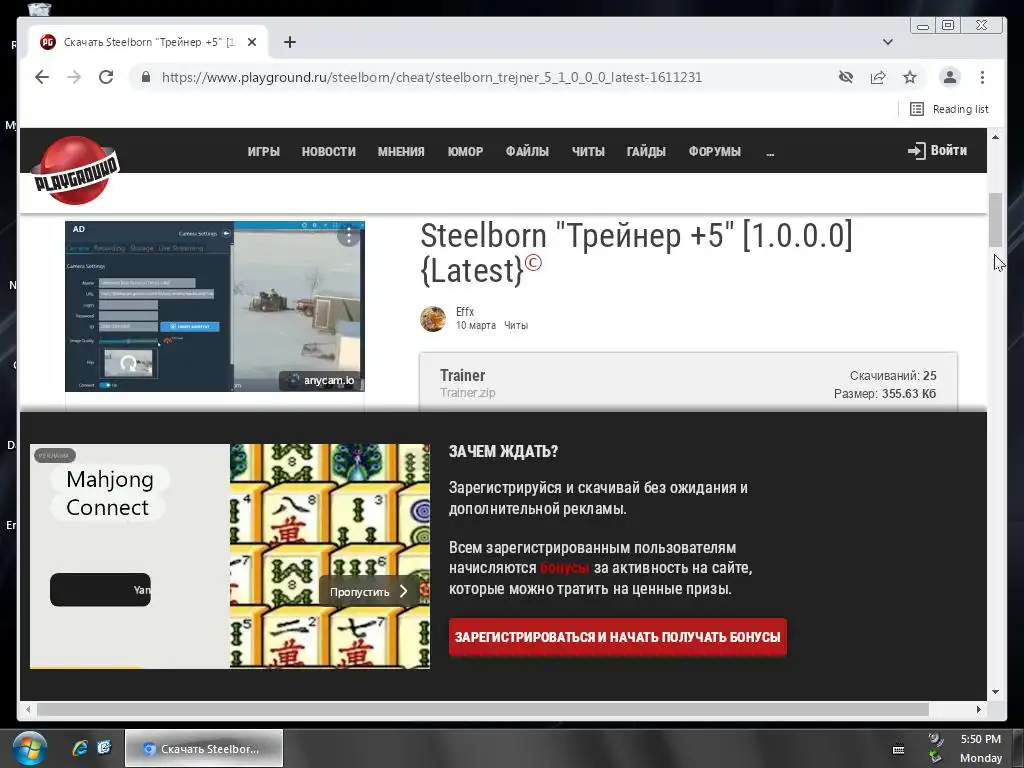Launch Internet Explorer from taskbar
Image resolution: width=1024 pixels, height=768 pixels.
tap(80, 748)
